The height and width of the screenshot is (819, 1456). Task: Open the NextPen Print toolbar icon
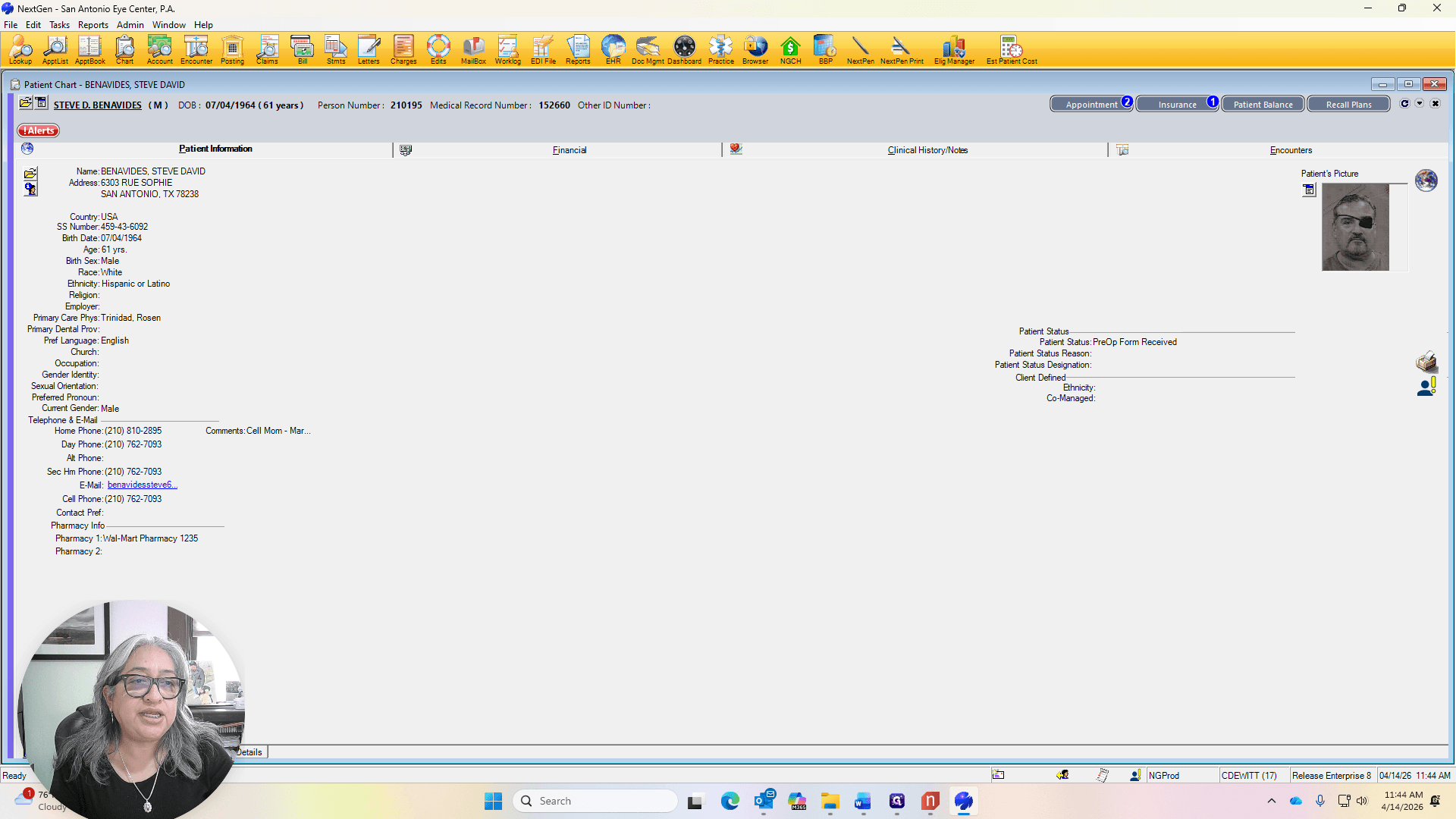tap(902, 49)
